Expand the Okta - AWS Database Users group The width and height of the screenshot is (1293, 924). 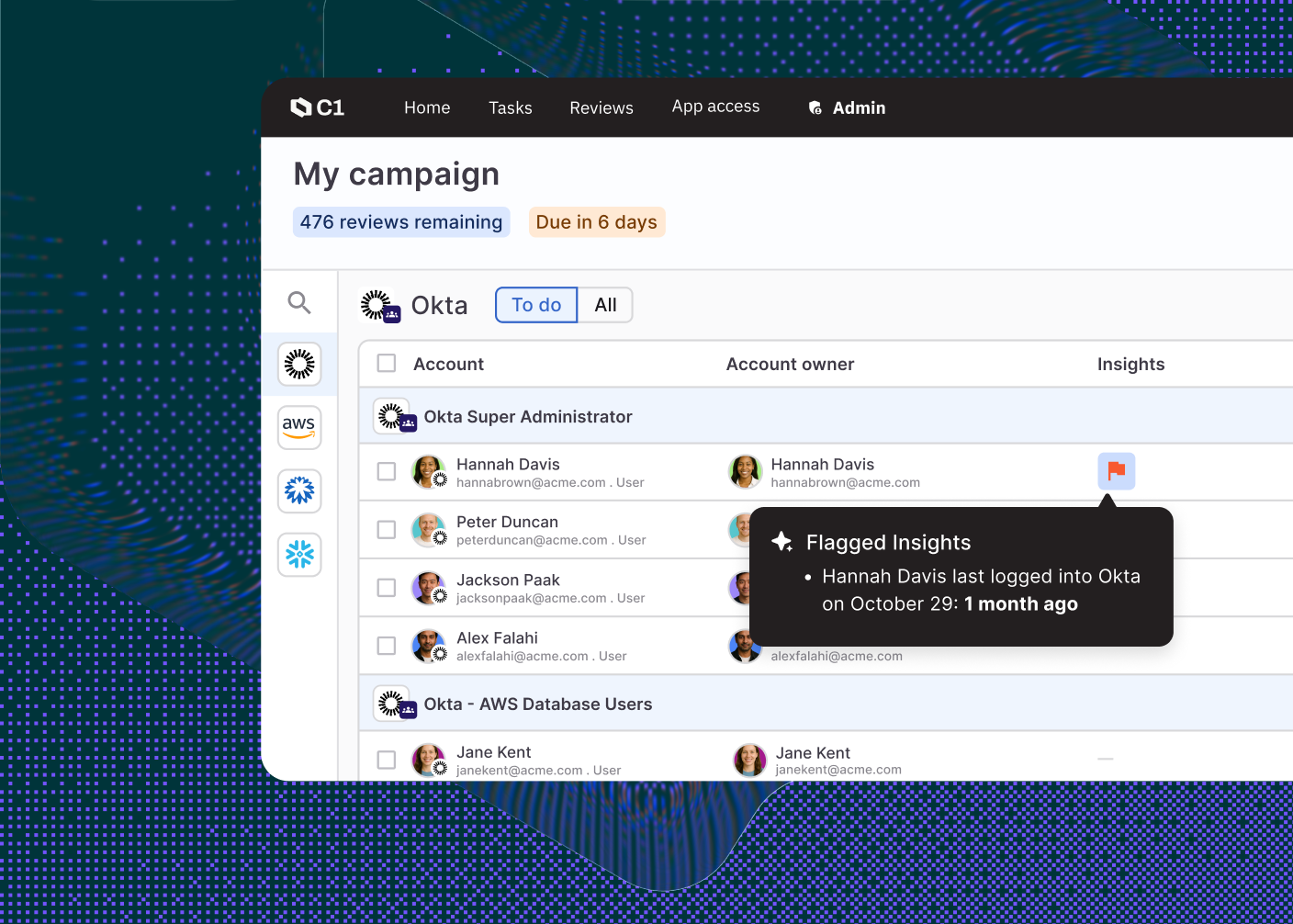tap(537, 704)
